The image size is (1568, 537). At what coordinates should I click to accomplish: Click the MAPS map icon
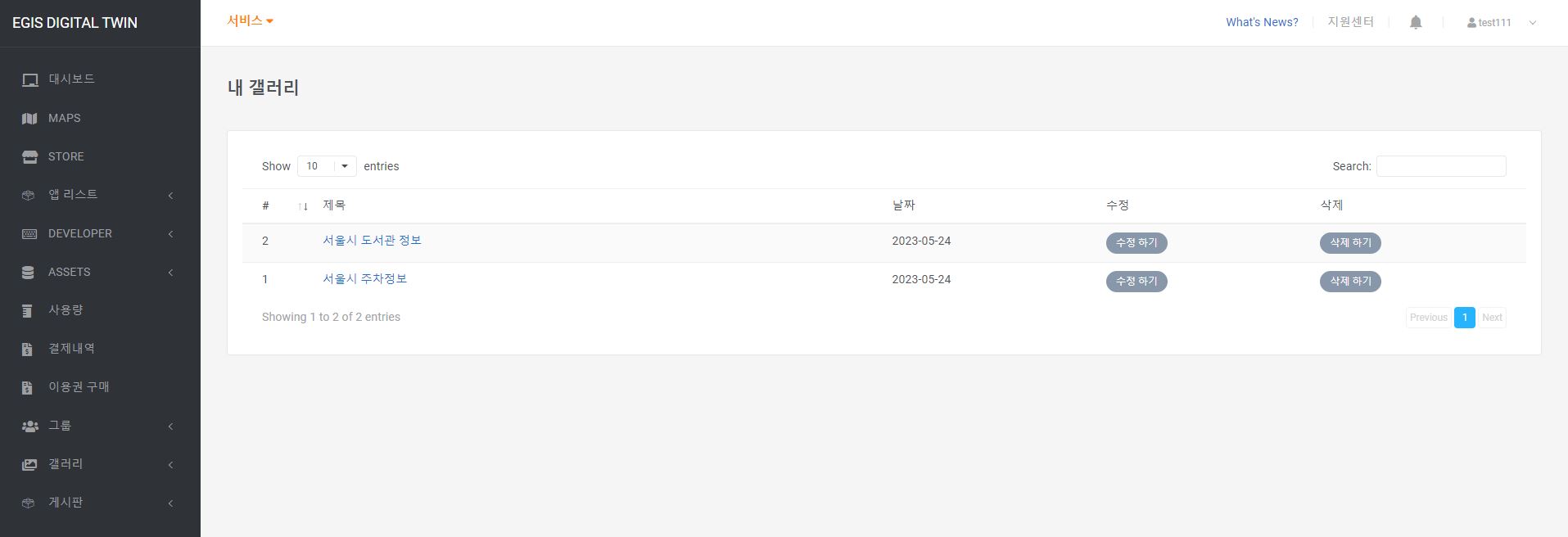30,119
